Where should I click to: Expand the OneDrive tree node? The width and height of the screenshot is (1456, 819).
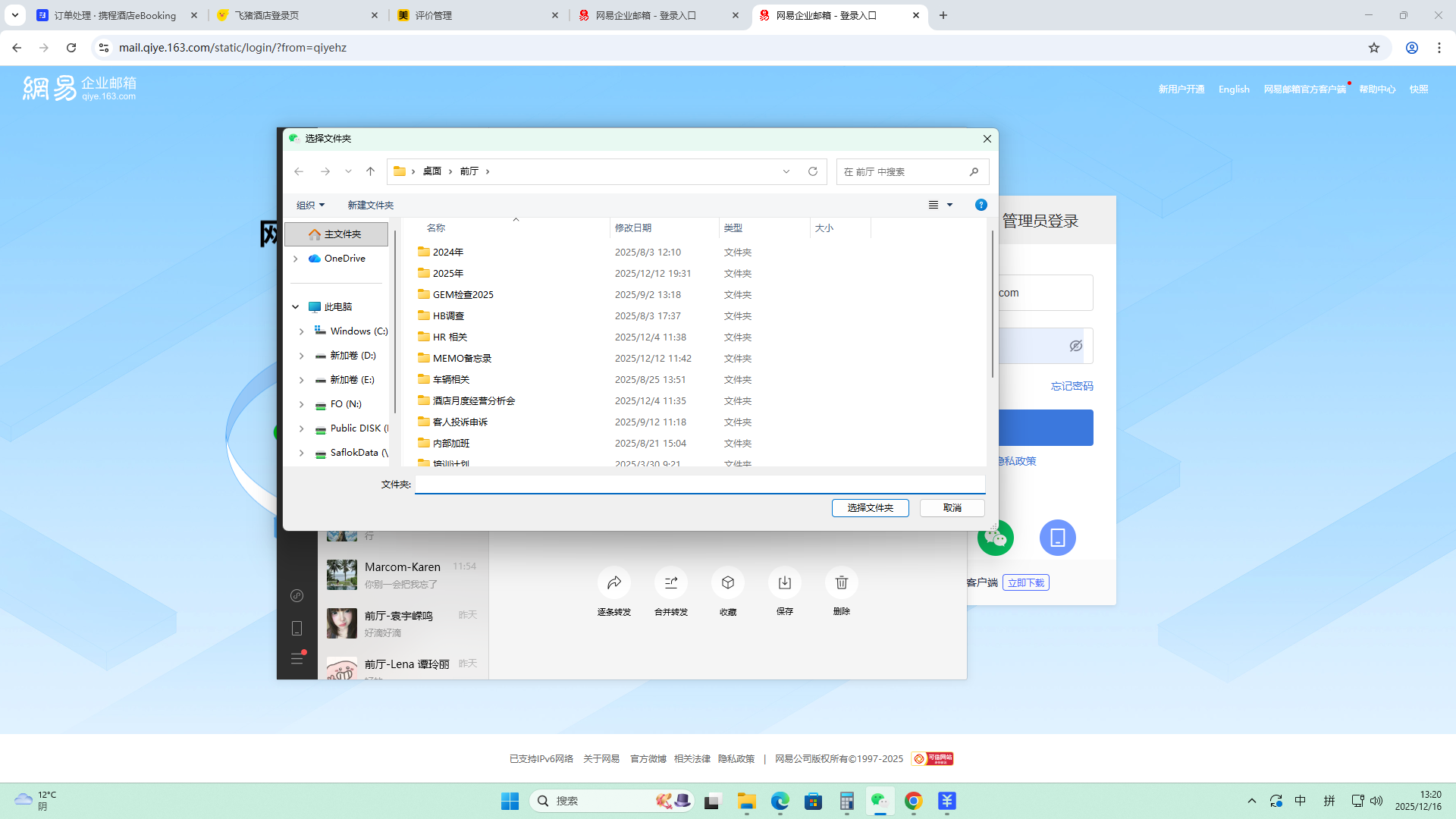tap(296, 259)
